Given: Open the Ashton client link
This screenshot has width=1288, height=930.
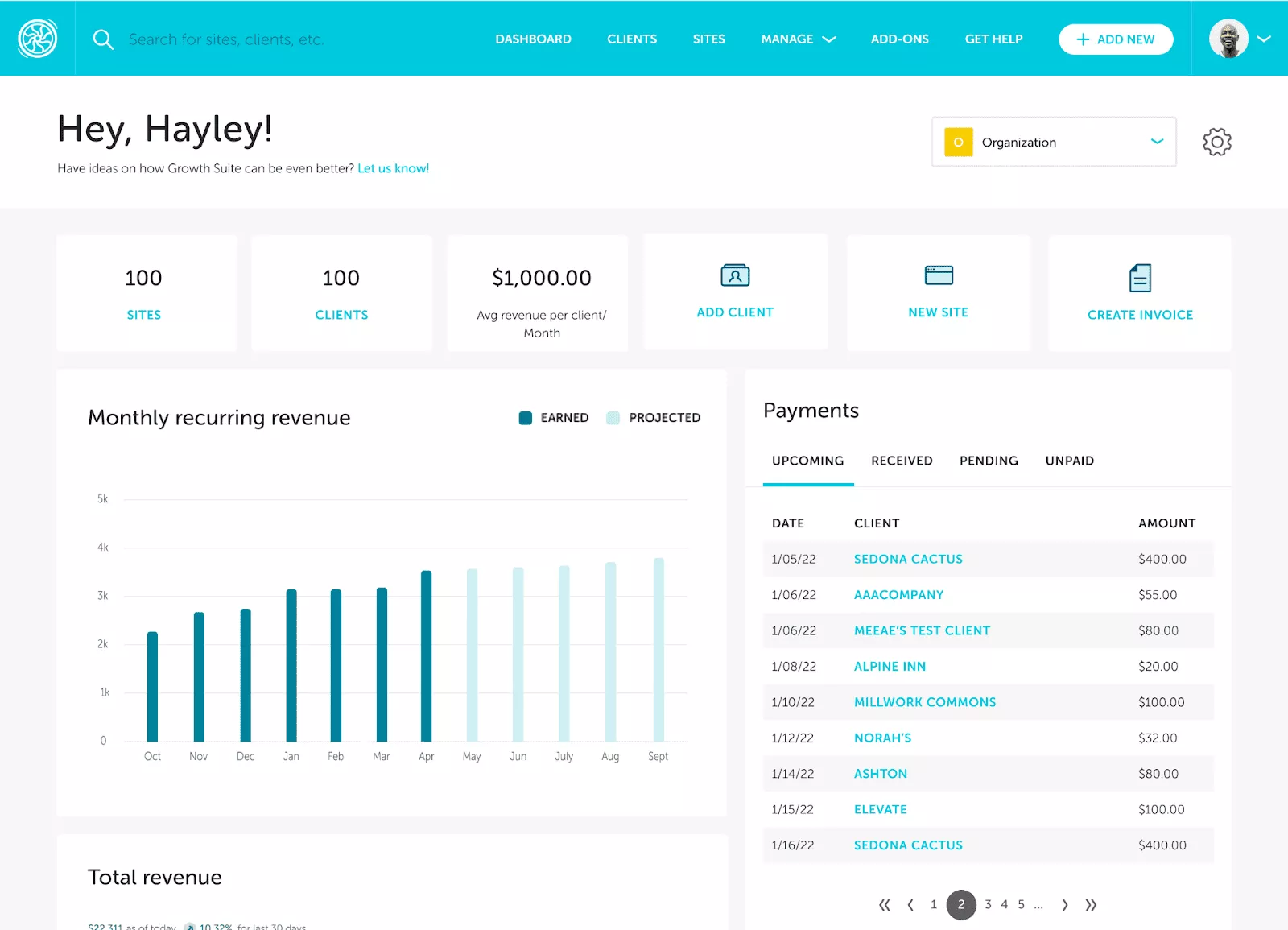Looking at the screenshot, I should pos(880,774).
